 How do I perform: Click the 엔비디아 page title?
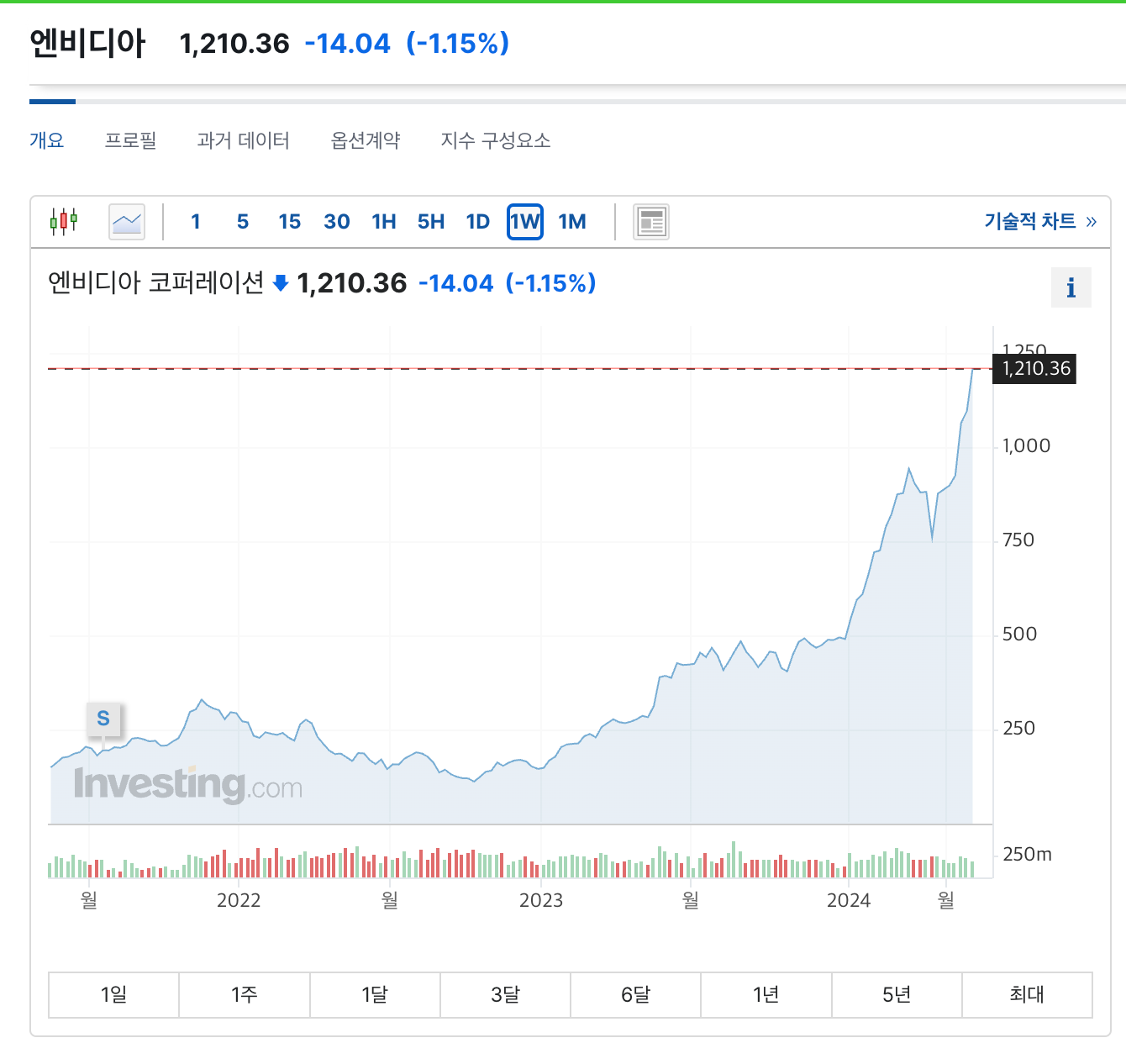[88, 44]
